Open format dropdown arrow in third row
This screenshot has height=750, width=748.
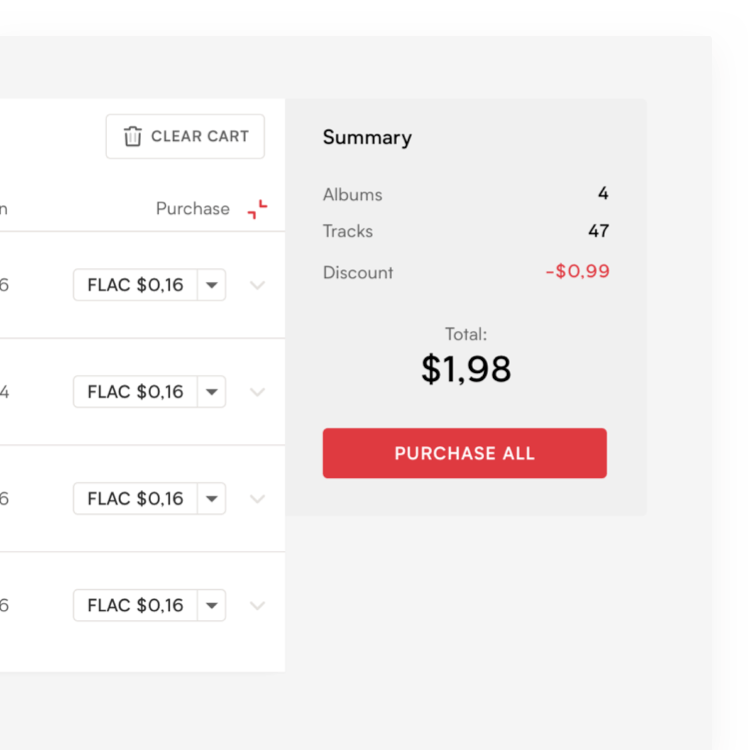click(211, 499)
